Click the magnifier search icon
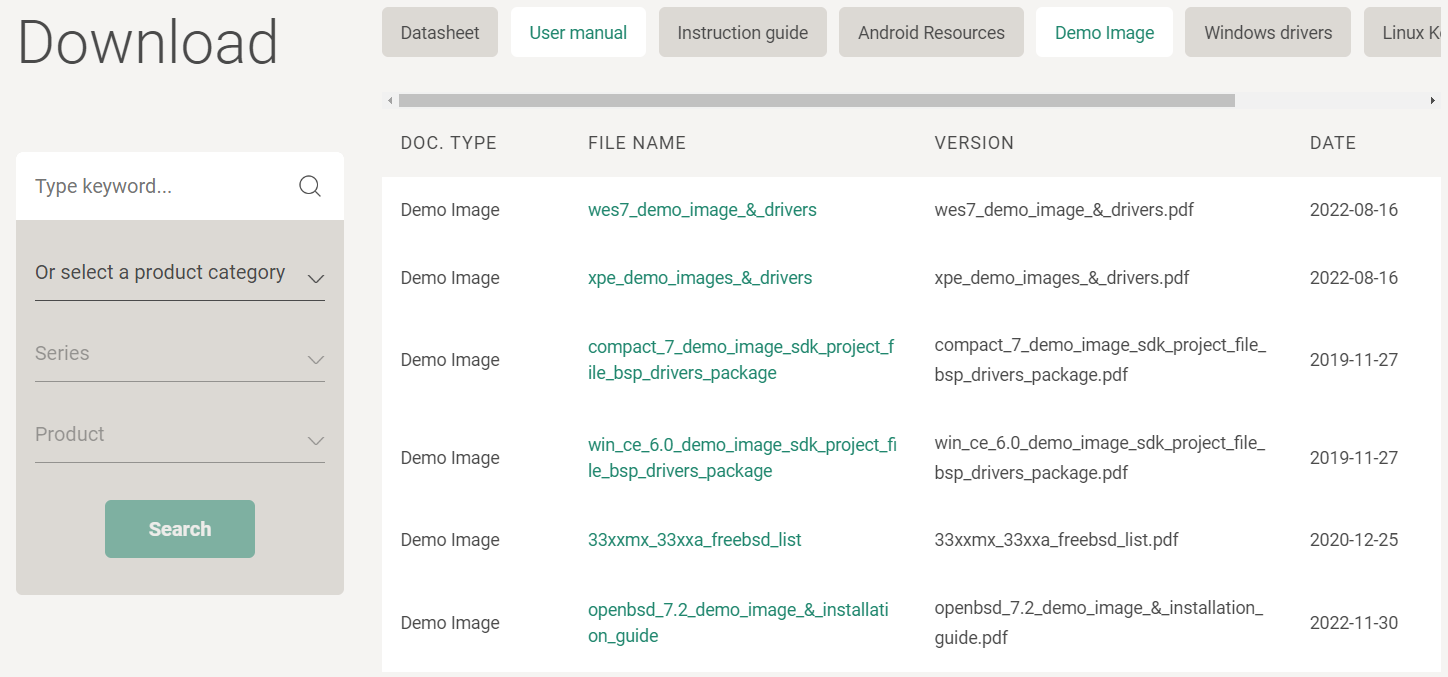The height and width of the screenshot is (677, 1448). (310, 186)
